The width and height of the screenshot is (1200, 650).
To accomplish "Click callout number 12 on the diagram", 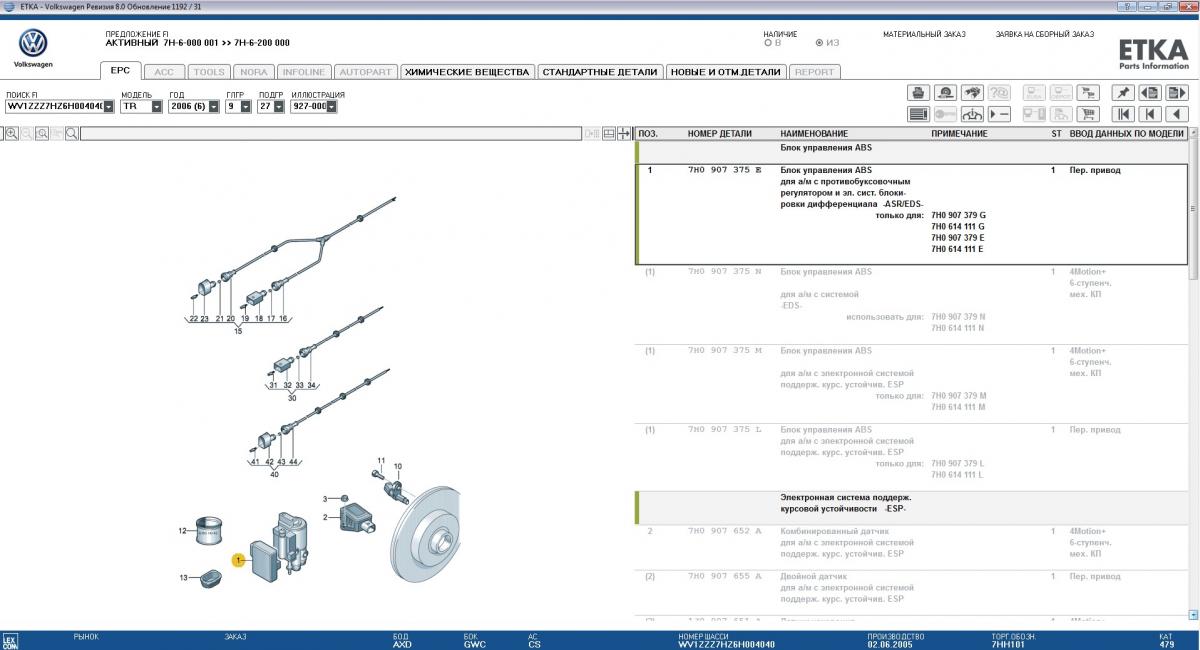I will 183,531.
